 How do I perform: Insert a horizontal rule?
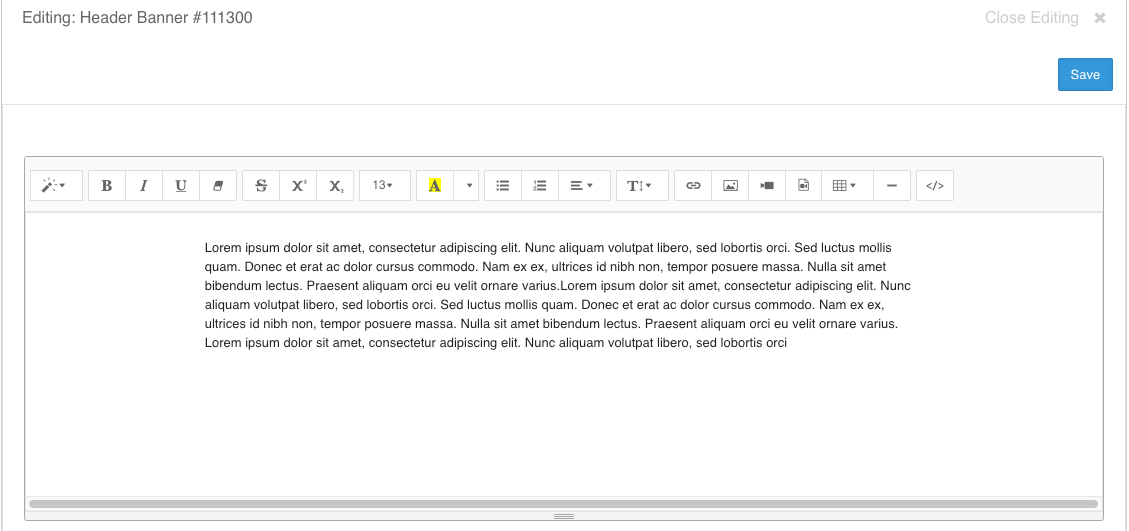(892, 186)
